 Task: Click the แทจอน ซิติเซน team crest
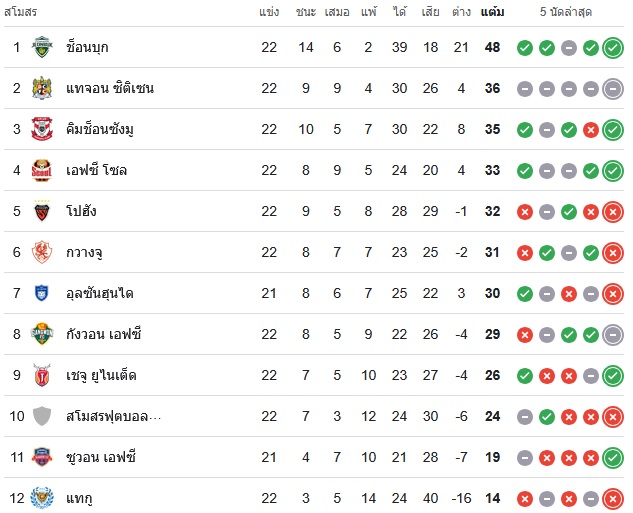42,88
